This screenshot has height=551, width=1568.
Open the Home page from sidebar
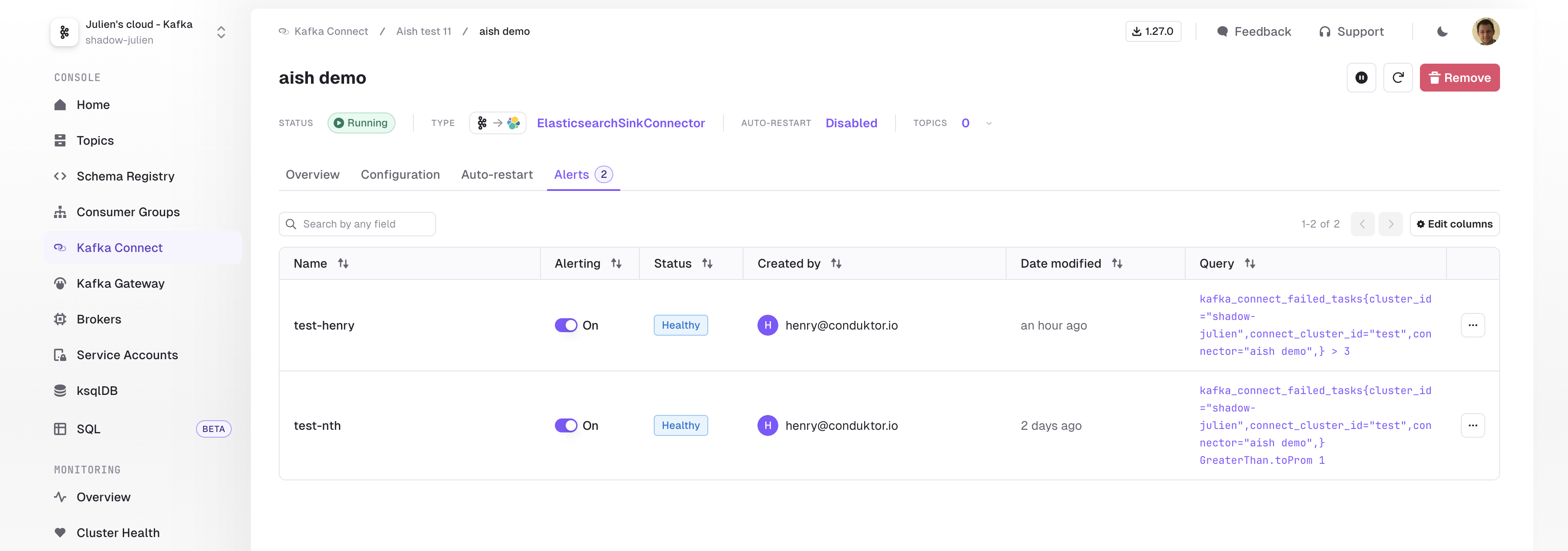(x=142, y=105)
